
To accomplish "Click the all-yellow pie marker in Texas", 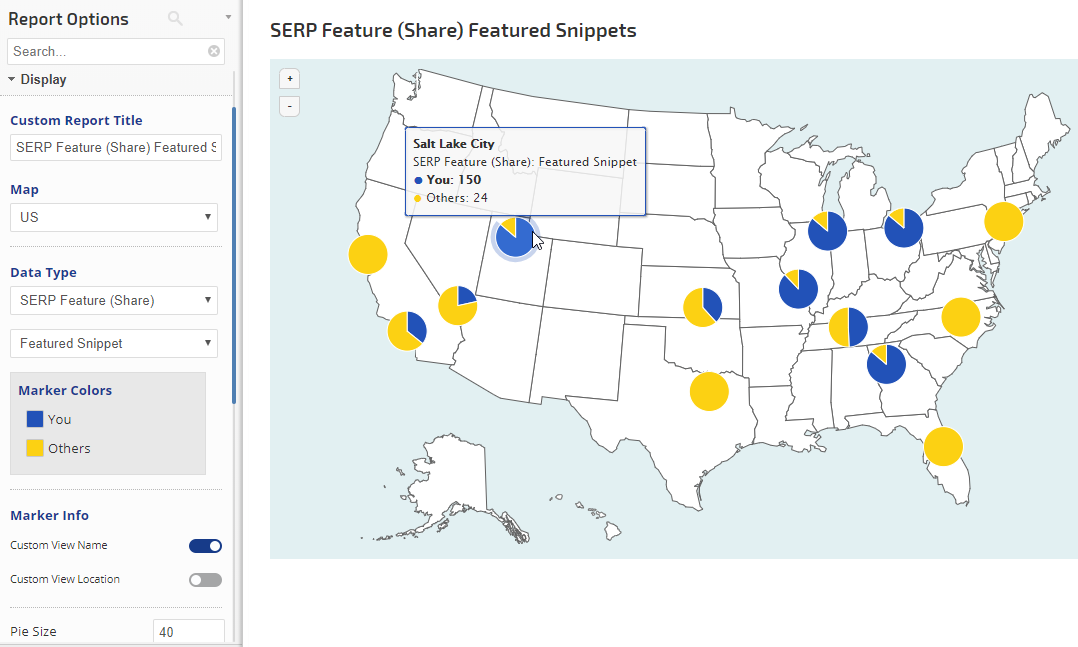I will [x=709, y=391].
